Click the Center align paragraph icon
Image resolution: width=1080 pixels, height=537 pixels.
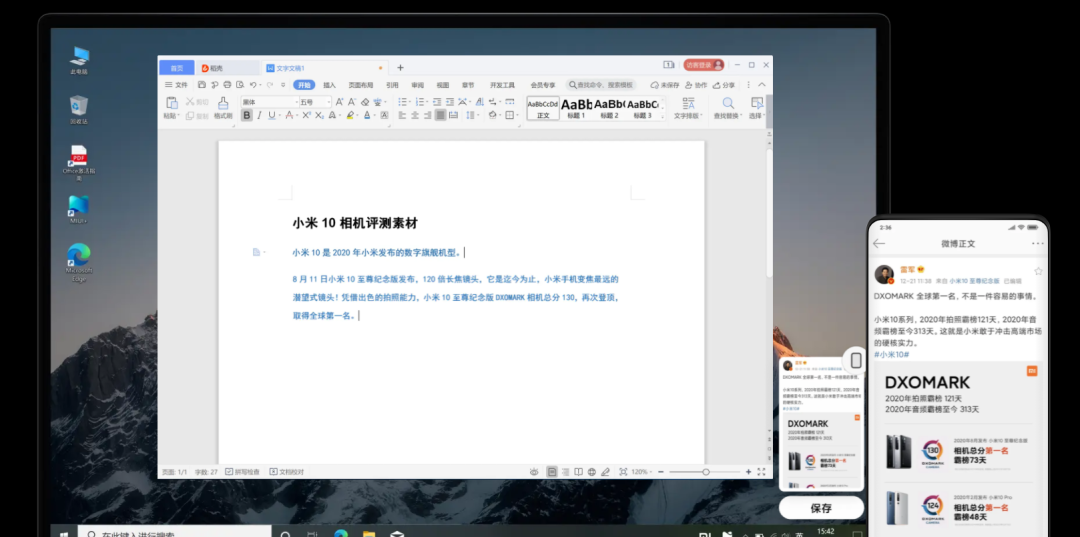click(415, 115)
